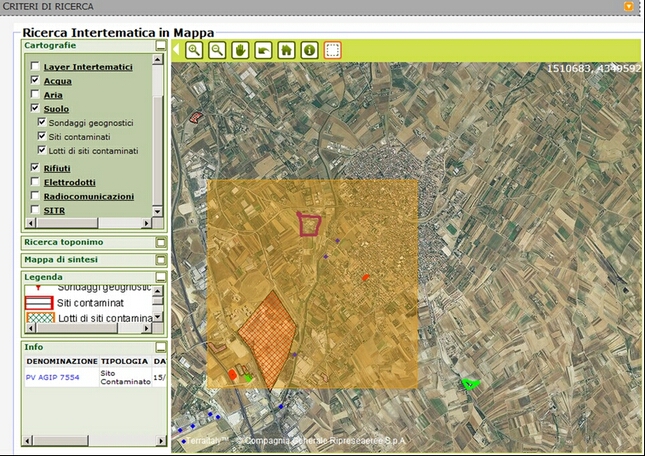The height and width of the screenshot is (456, 645).
Task: Enable the SITR layer checkbox
Action: pyautogui.click(x=35, y=209)
